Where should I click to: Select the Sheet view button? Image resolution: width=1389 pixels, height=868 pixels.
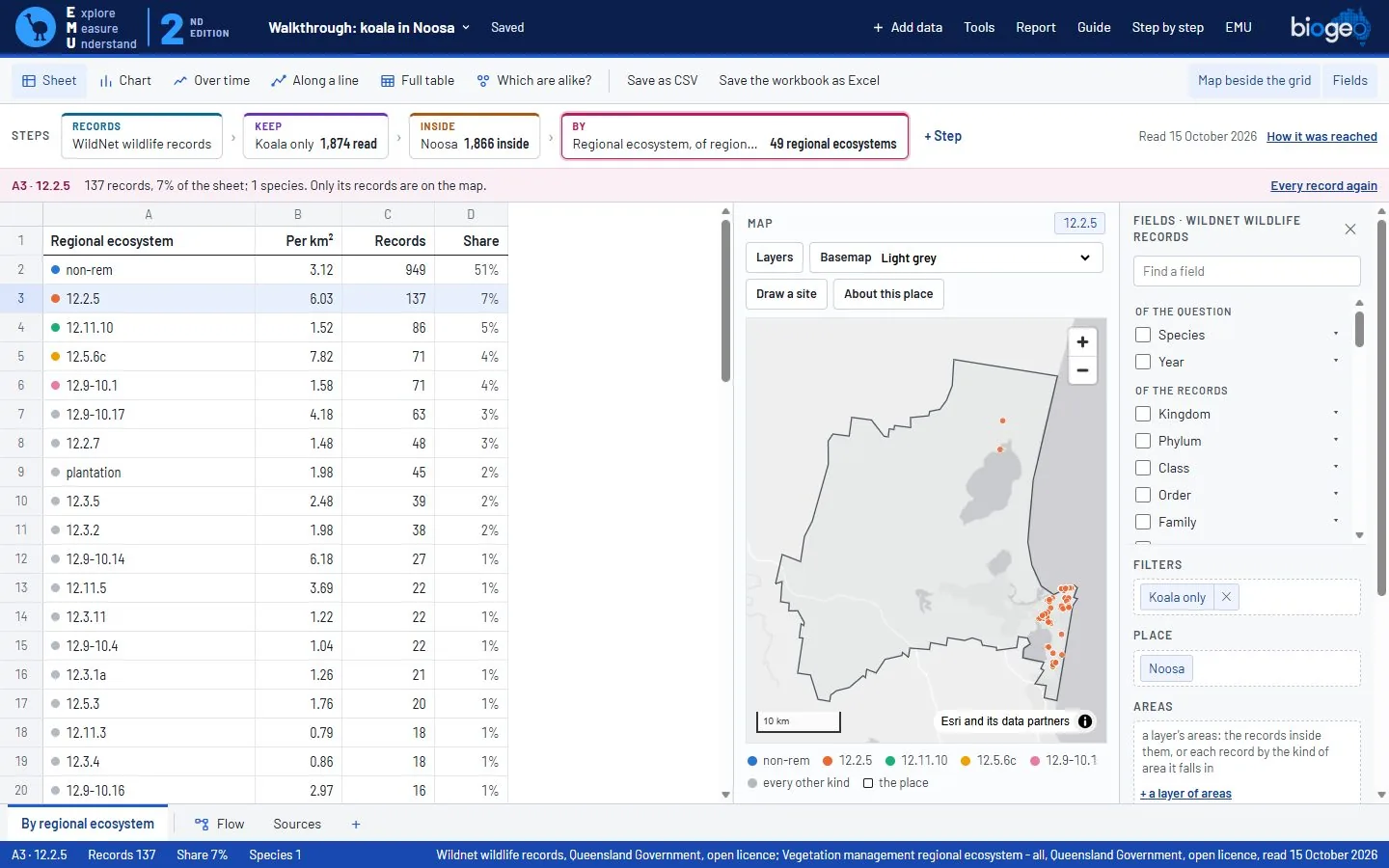pos(49,81)
